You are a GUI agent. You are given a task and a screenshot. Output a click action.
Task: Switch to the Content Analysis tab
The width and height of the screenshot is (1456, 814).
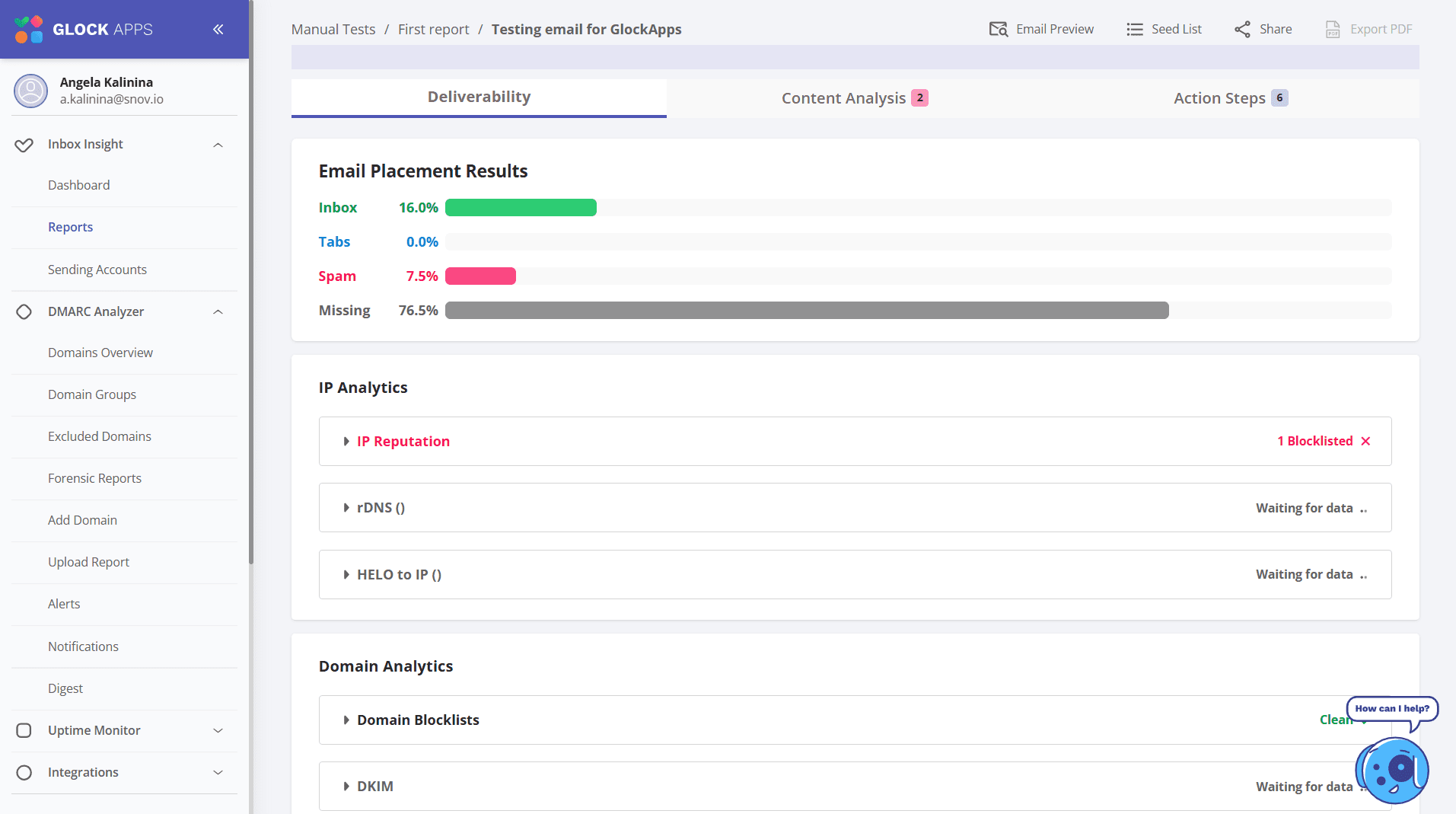coord(855,98)
